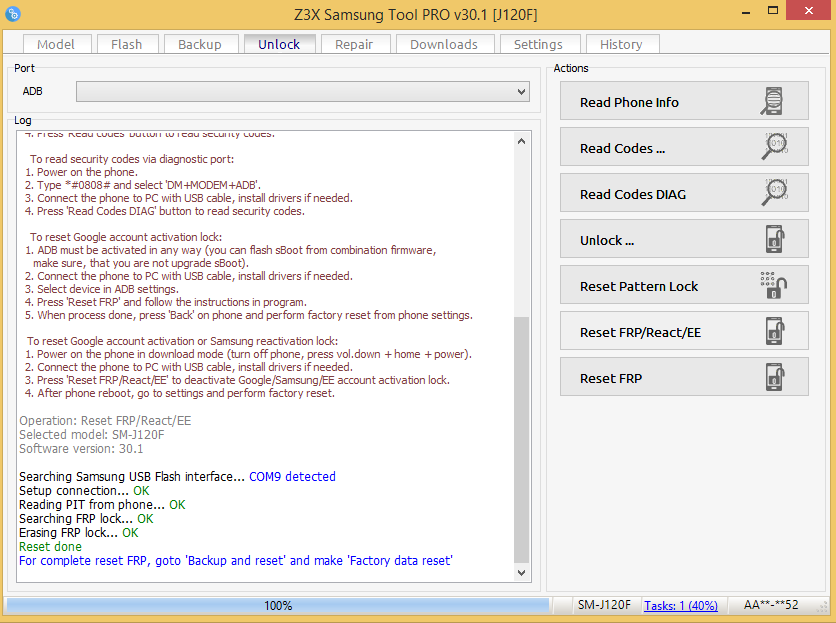This screenshot has width=836, height=623.
Task: Switch to the Flash tab
Action: (x=127, y=44)
